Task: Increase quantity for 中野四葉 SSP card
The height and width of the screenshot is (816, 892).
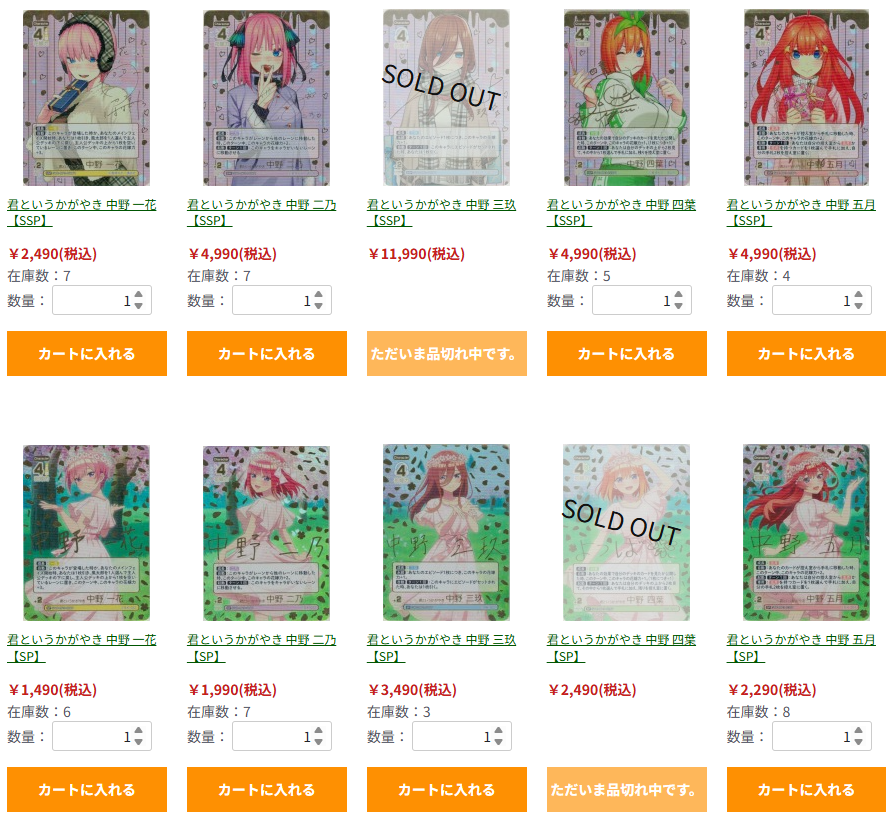Action: 678,295
